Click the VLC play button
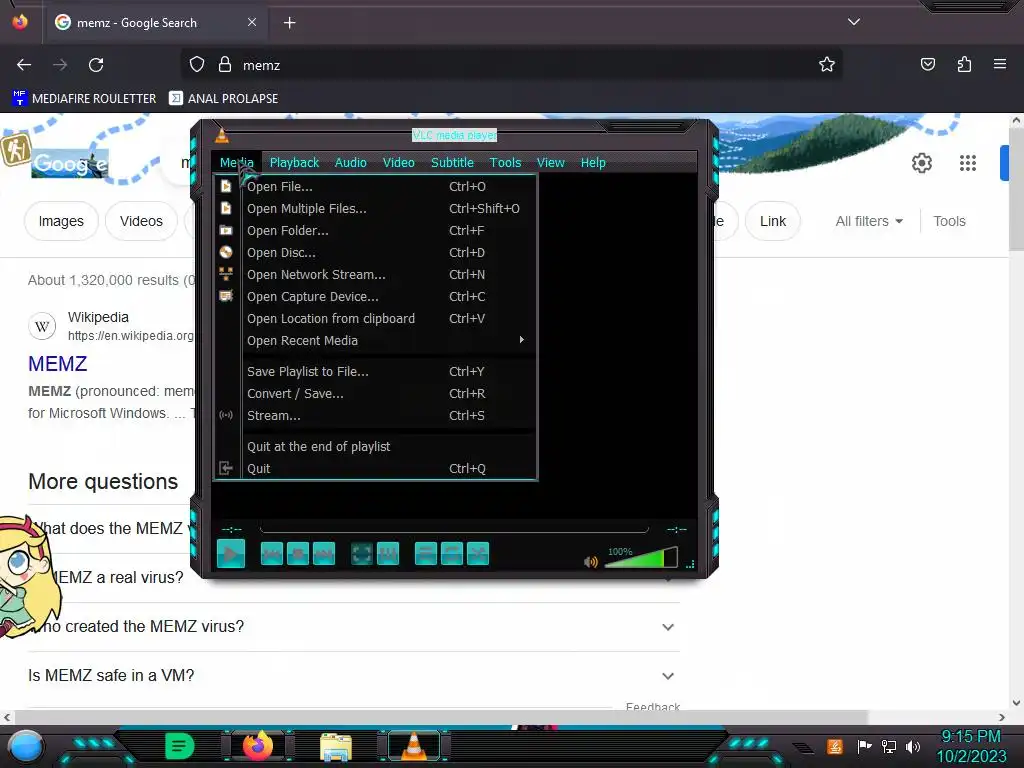Screen dimensions: 1024x768 coord(231,554)
